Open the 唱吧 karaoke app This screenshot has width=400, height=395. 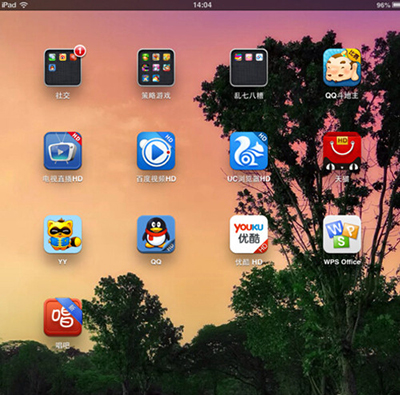63,317
